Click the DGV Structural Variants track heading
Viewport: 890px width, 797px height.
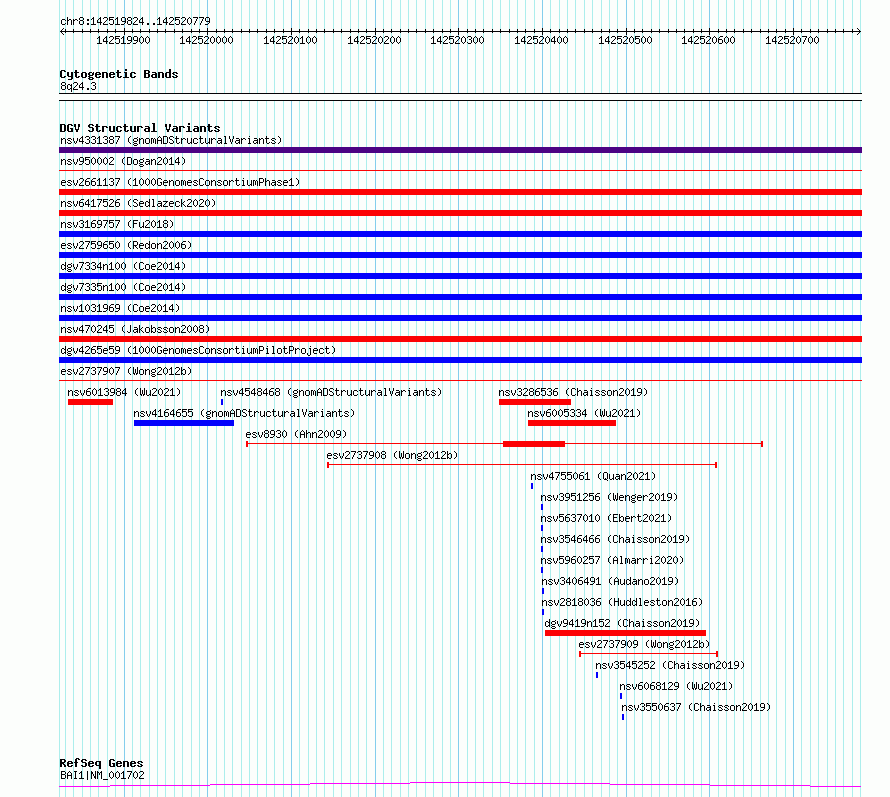click(x=140, y=128)
